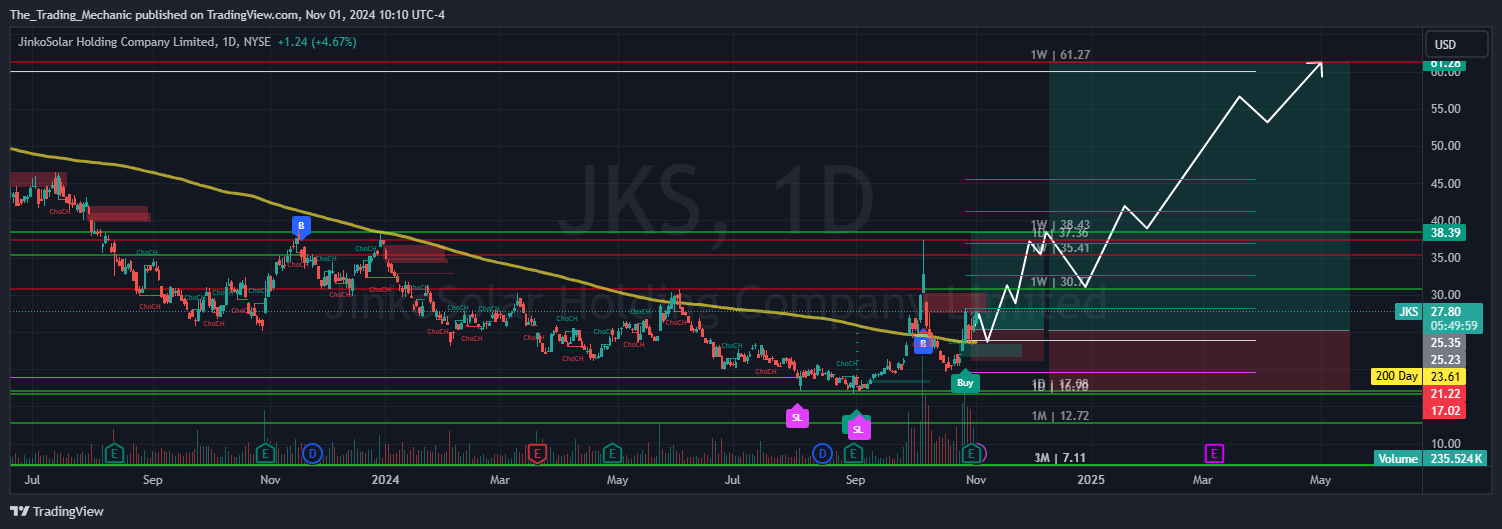Click the +1.24 (+4.67%) change value
The height and width of the screenshot is (529, 1502).
point(317,42)
